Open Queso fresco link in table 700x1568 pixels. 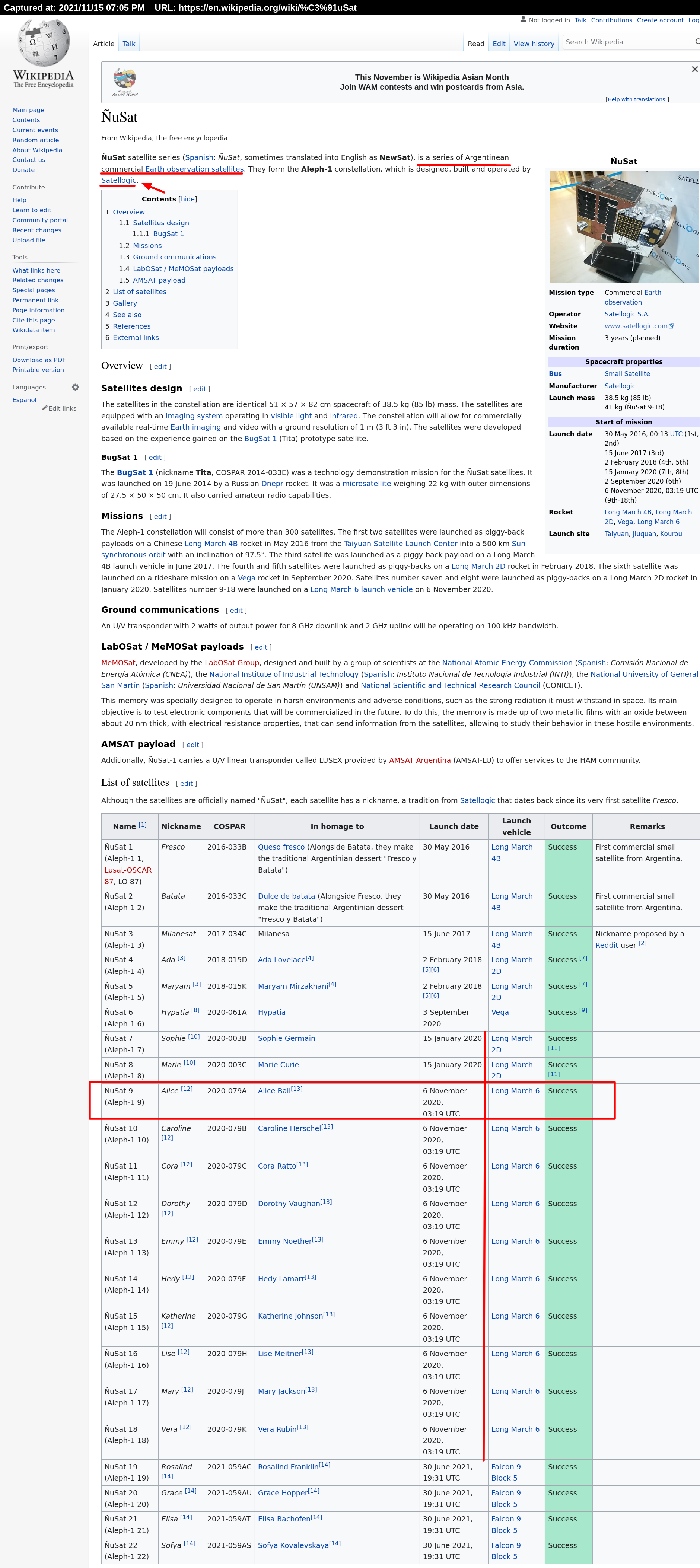(x=281, y=847)
